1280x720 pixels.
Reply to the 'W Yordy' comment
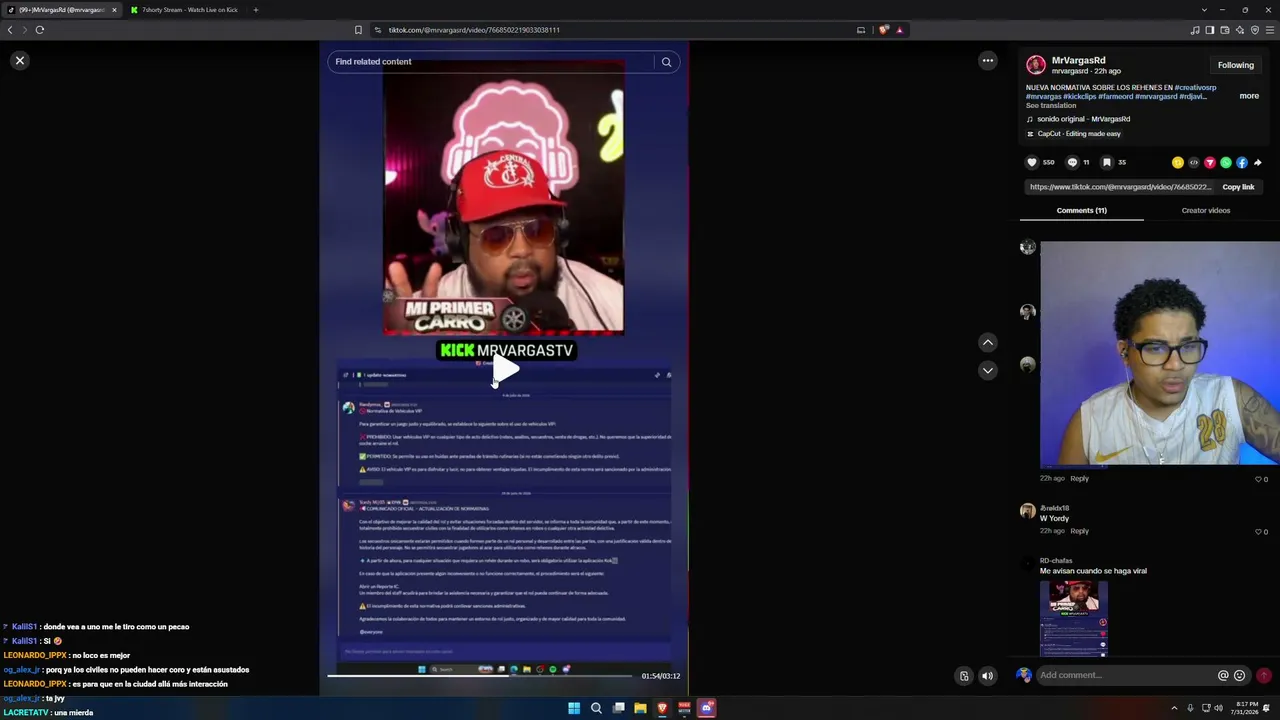point(1079,531)
